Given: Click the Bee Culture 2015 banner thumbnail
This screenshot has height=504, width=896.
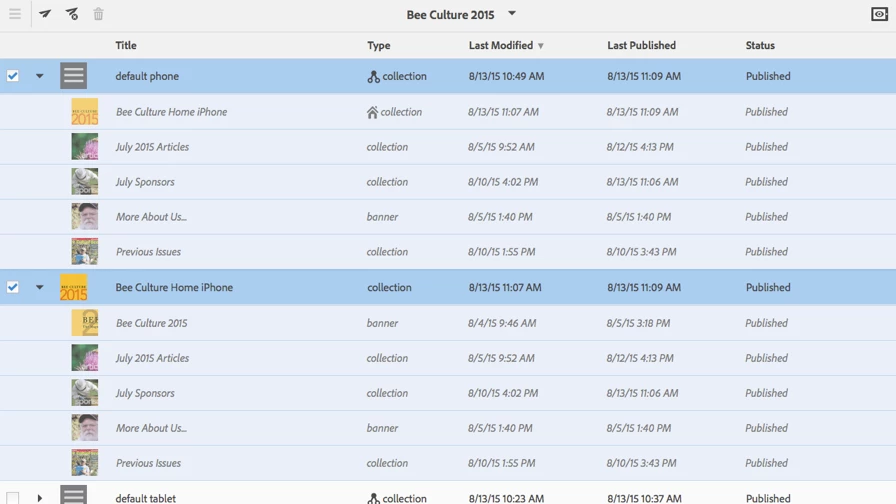Looking at the screenshot, I should 85,322.
